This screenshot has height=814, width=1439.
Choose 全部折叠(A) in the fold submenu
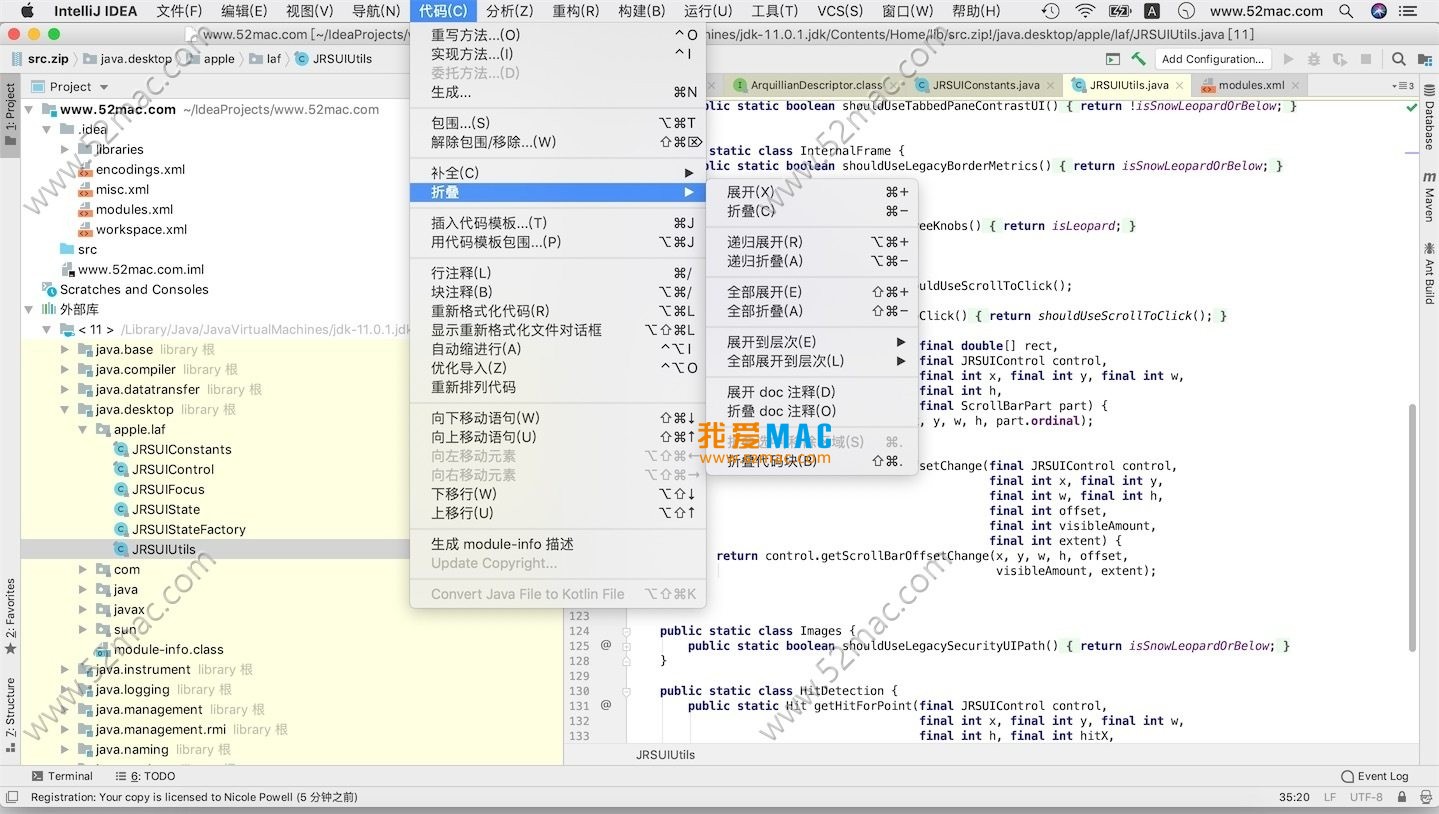point(812,311)
